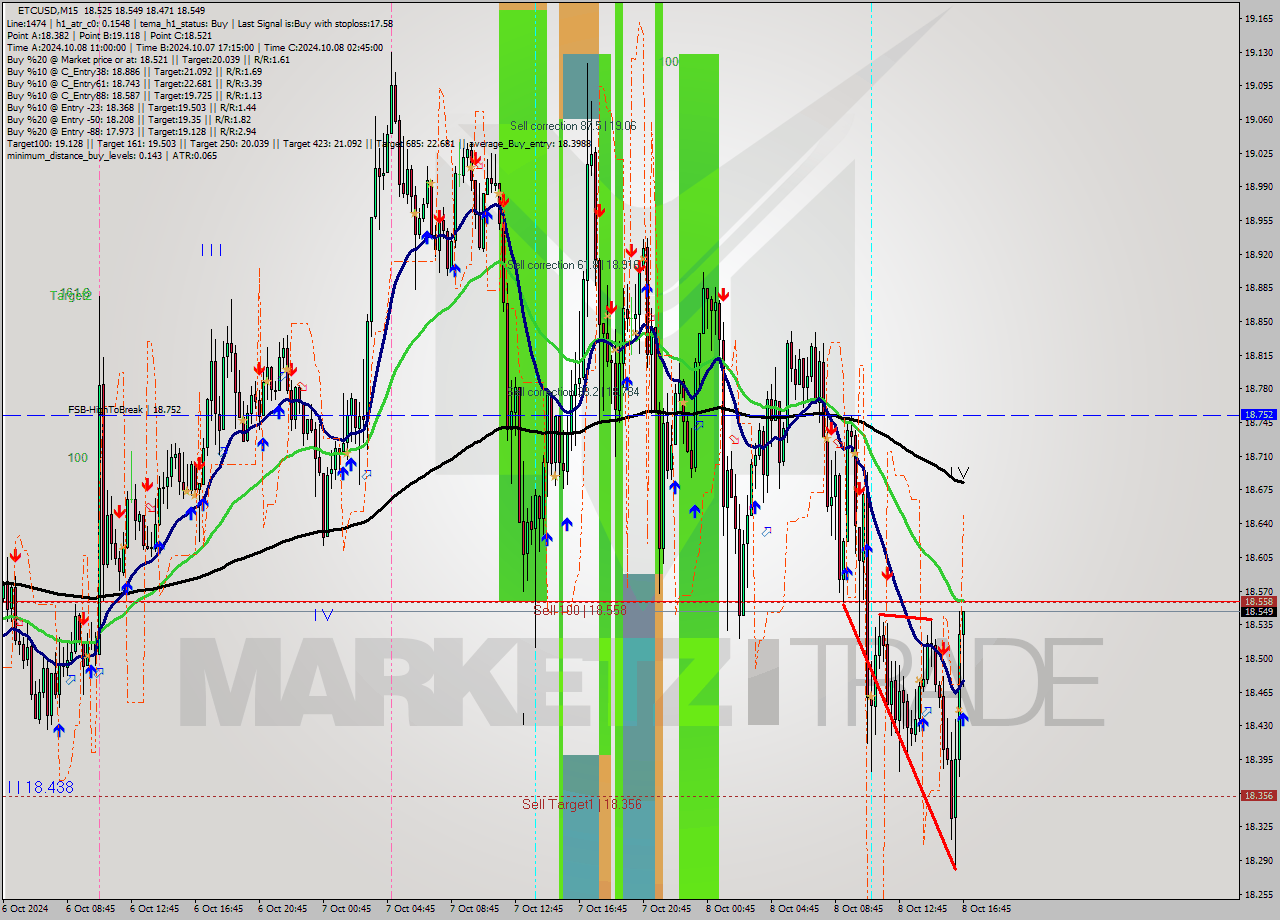Image resolution: width=1280 pixels, height=920 pixels.
Task: Select the 'Buy %10 @ C_Entry38: 18.886' line
Action: [134, 71]
